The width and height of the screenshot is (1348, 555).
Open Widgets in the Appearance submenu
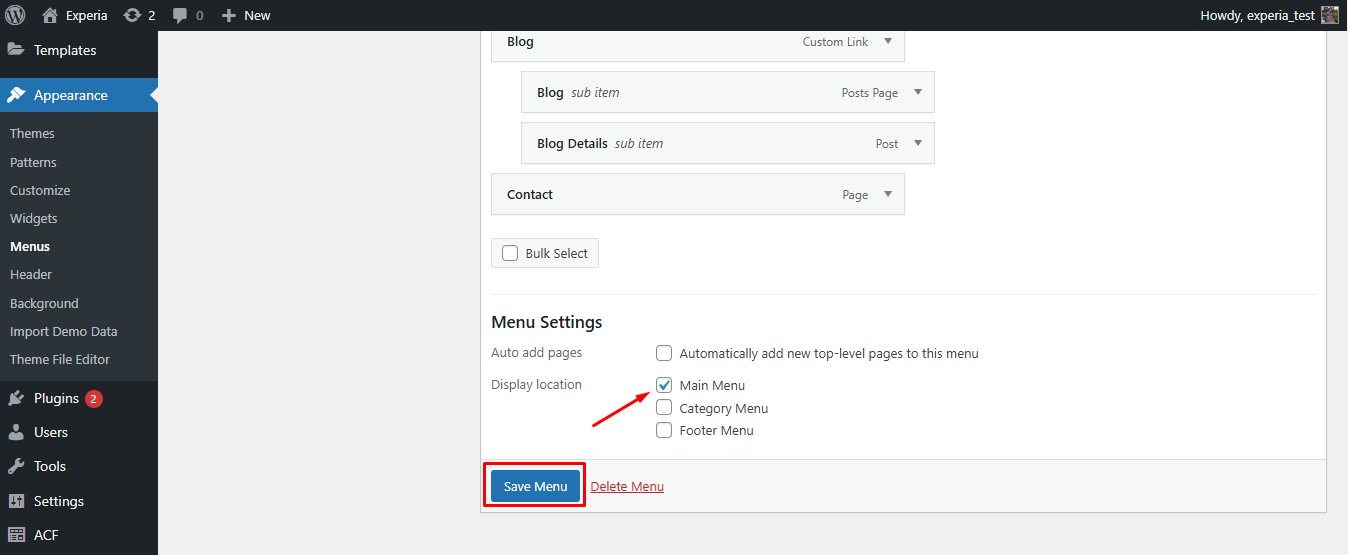point(34,218)
